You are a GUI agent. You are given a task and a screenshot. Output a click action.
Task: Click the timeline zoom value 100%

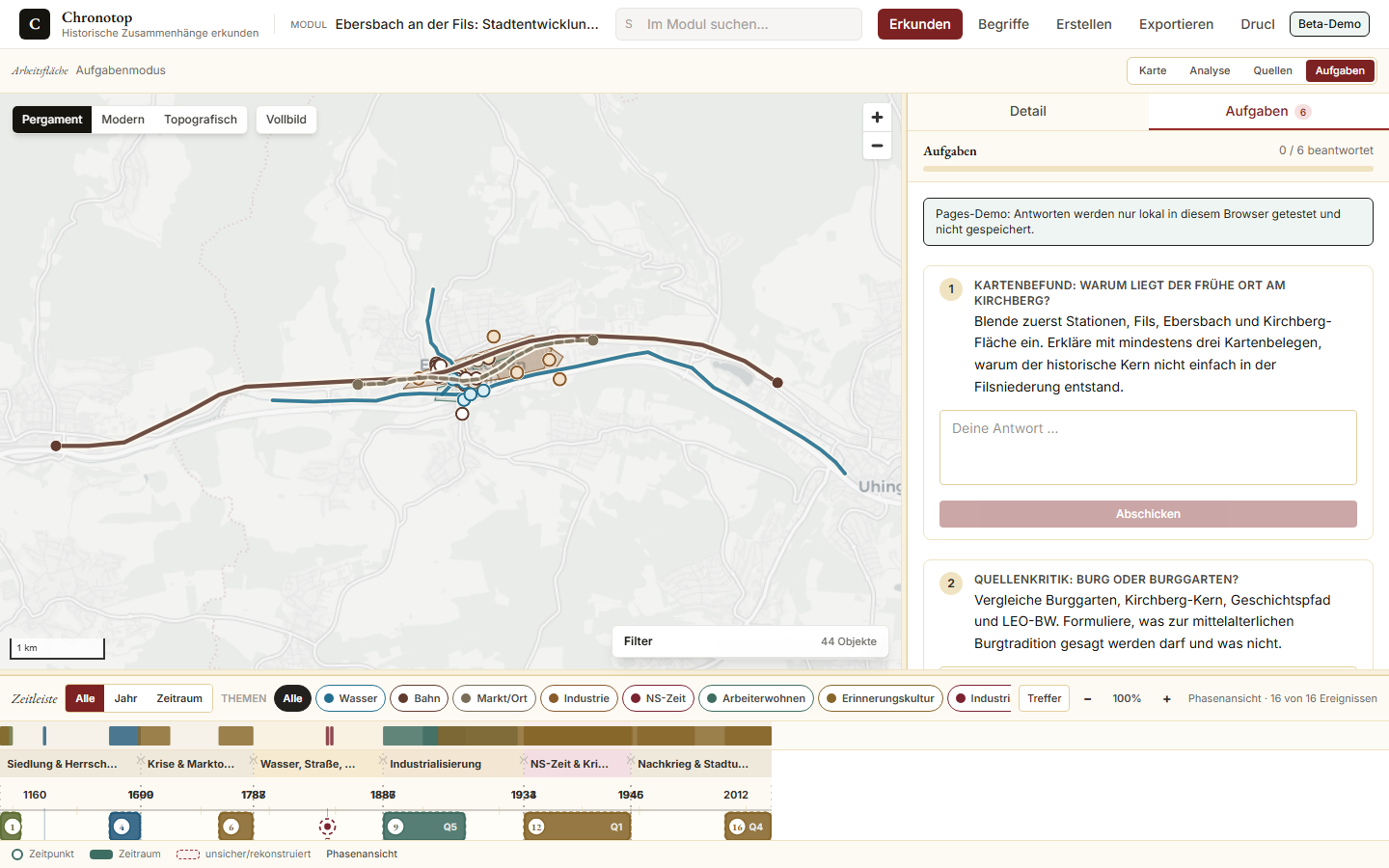click(1127, 698)
